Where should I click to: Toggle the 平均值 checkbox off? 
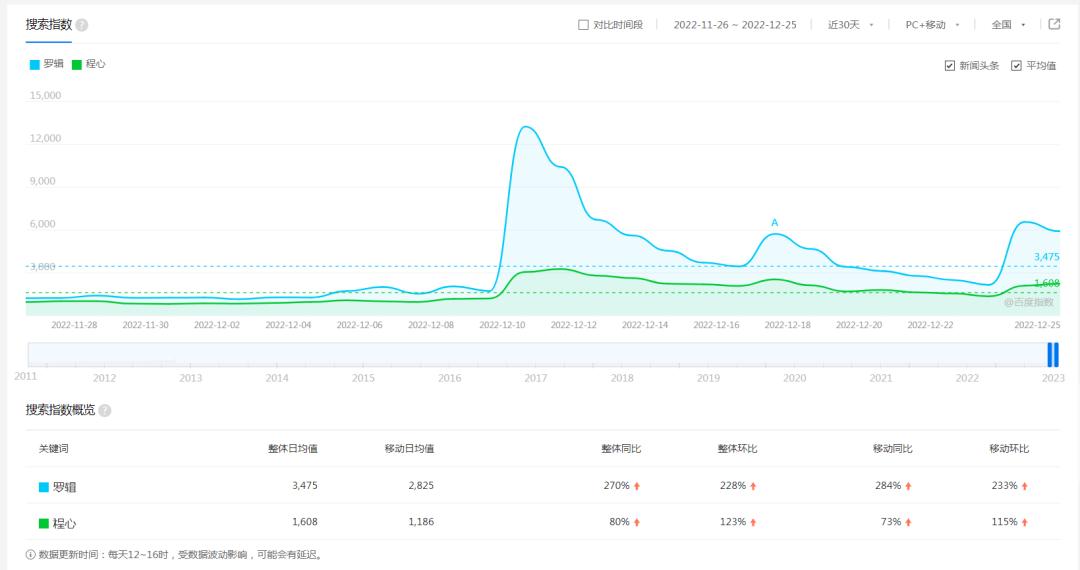[x=1016, y=66]
